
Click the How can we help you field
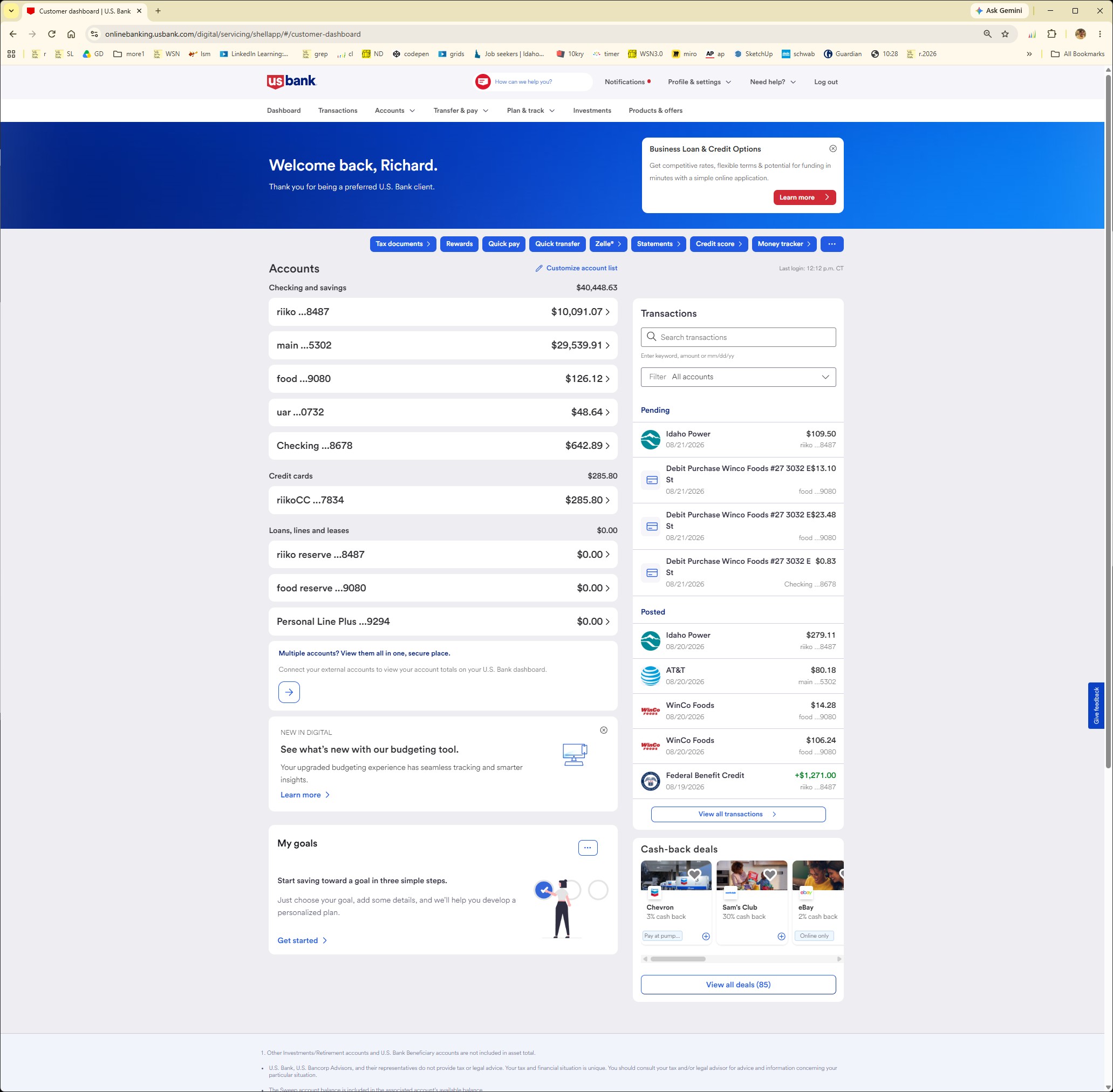click(535, 81)
